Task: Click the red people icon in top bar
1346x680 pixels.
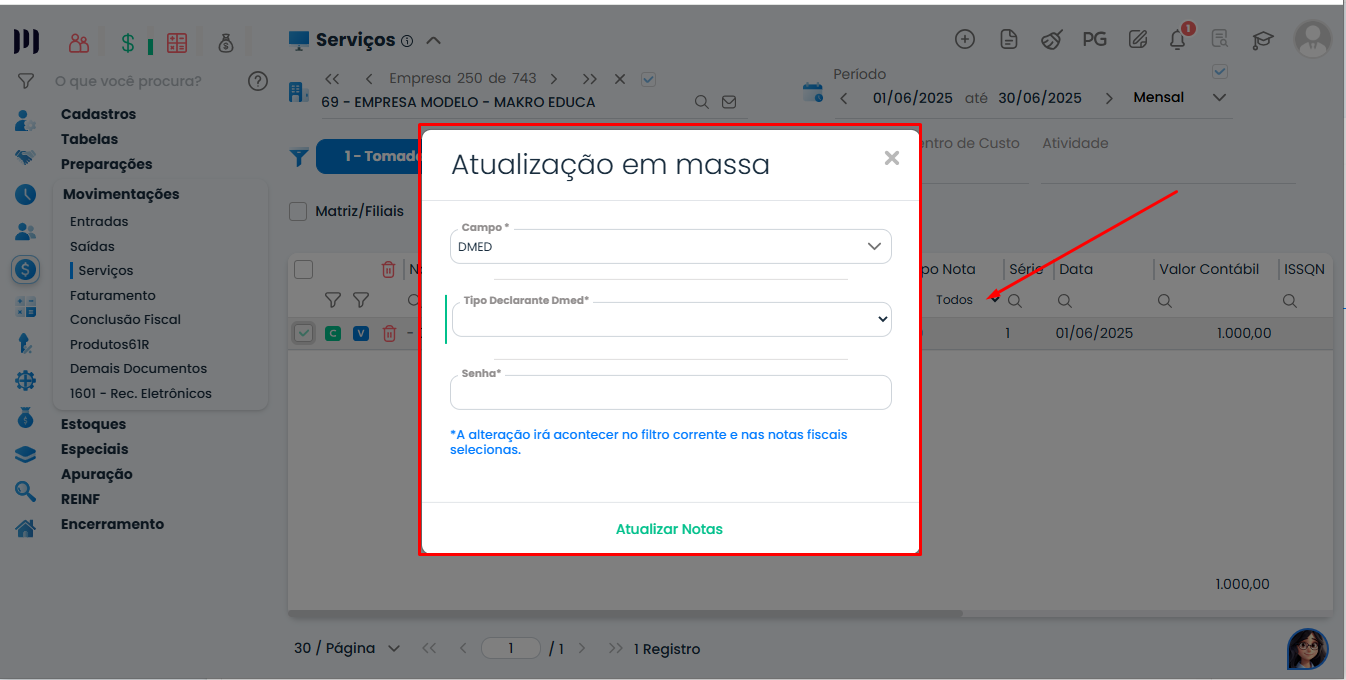Action: (x=79, y=43)
